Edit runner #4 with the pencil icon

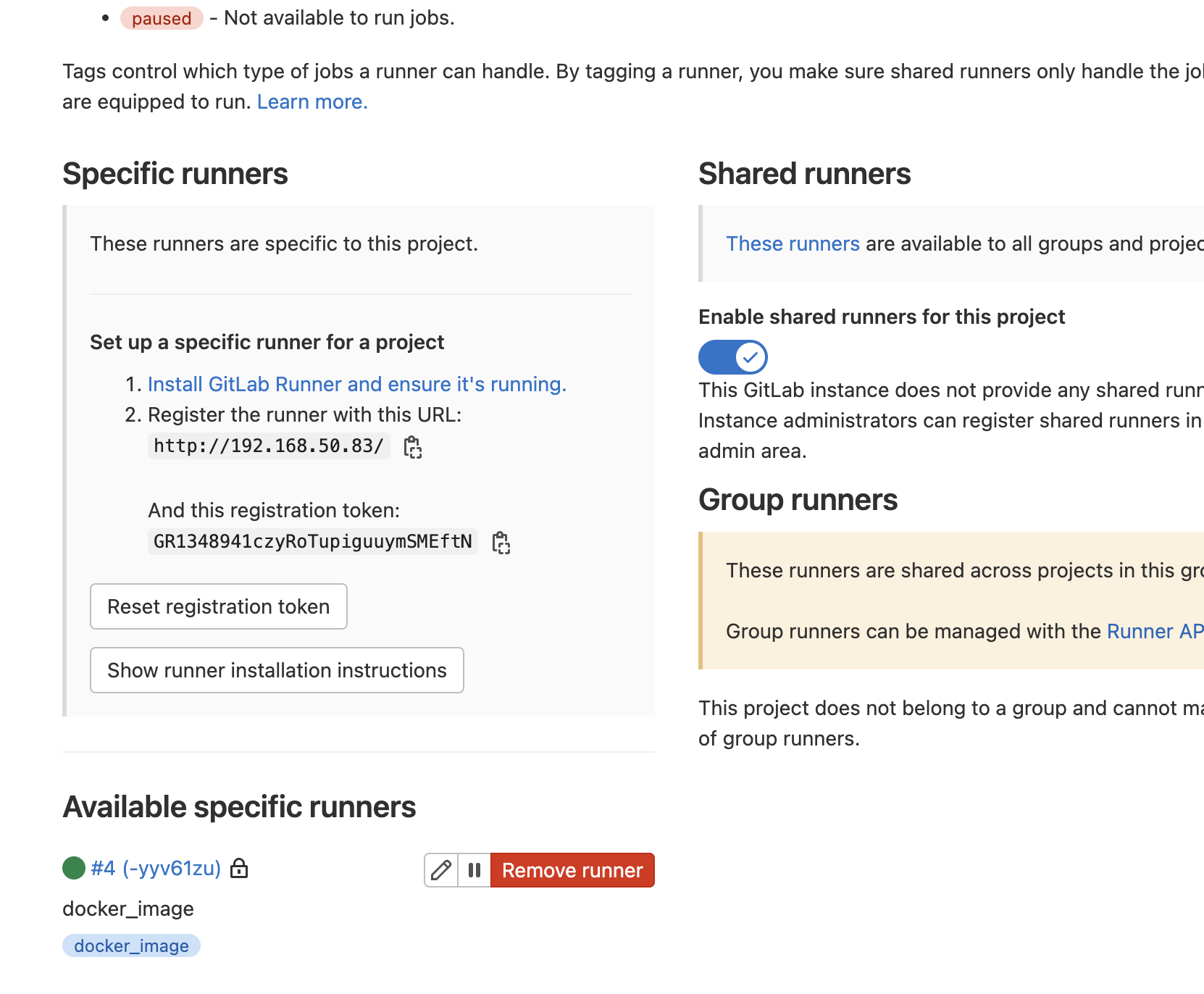[441, 870]
